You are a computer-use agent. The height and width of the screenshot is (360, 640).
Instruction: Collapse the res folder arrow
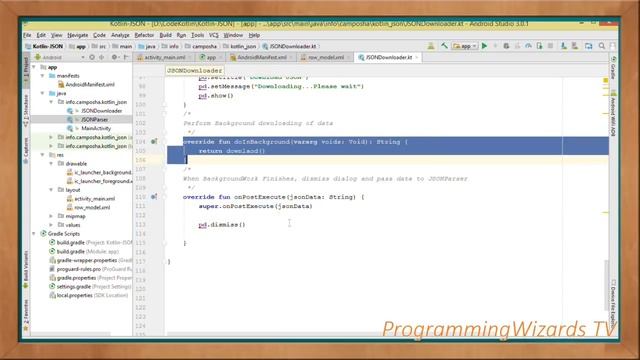point(42,155)
